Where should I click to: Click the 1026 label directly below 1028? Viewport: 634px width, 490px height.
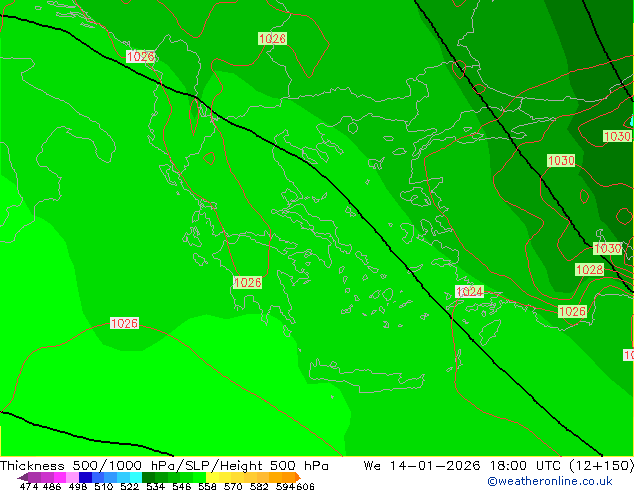(572, 311)
